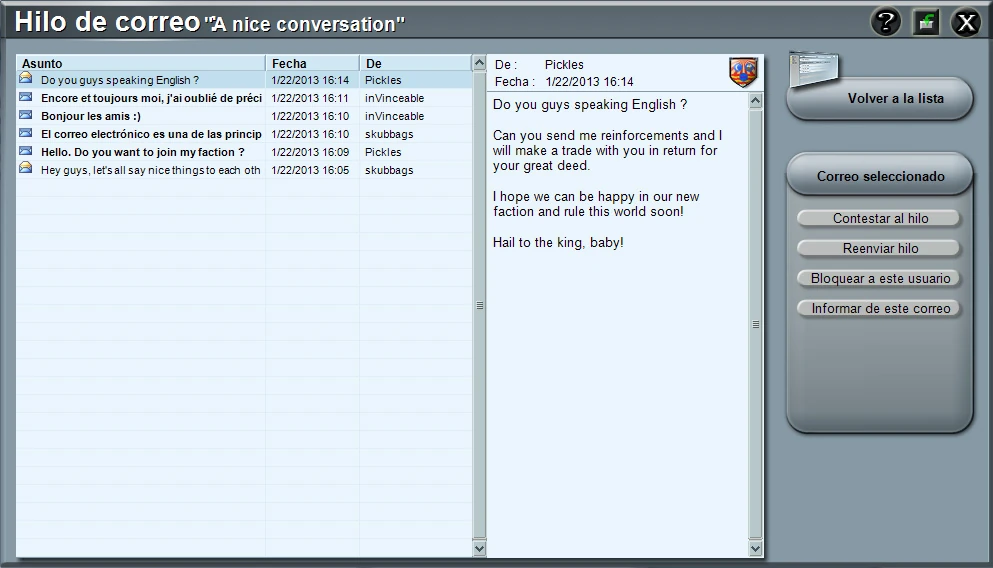993x568 pixels.
Task: Click opened envelope icon for 'Hey guys, let's all say'
Action: pyautogui.click(x=25, y=168)
